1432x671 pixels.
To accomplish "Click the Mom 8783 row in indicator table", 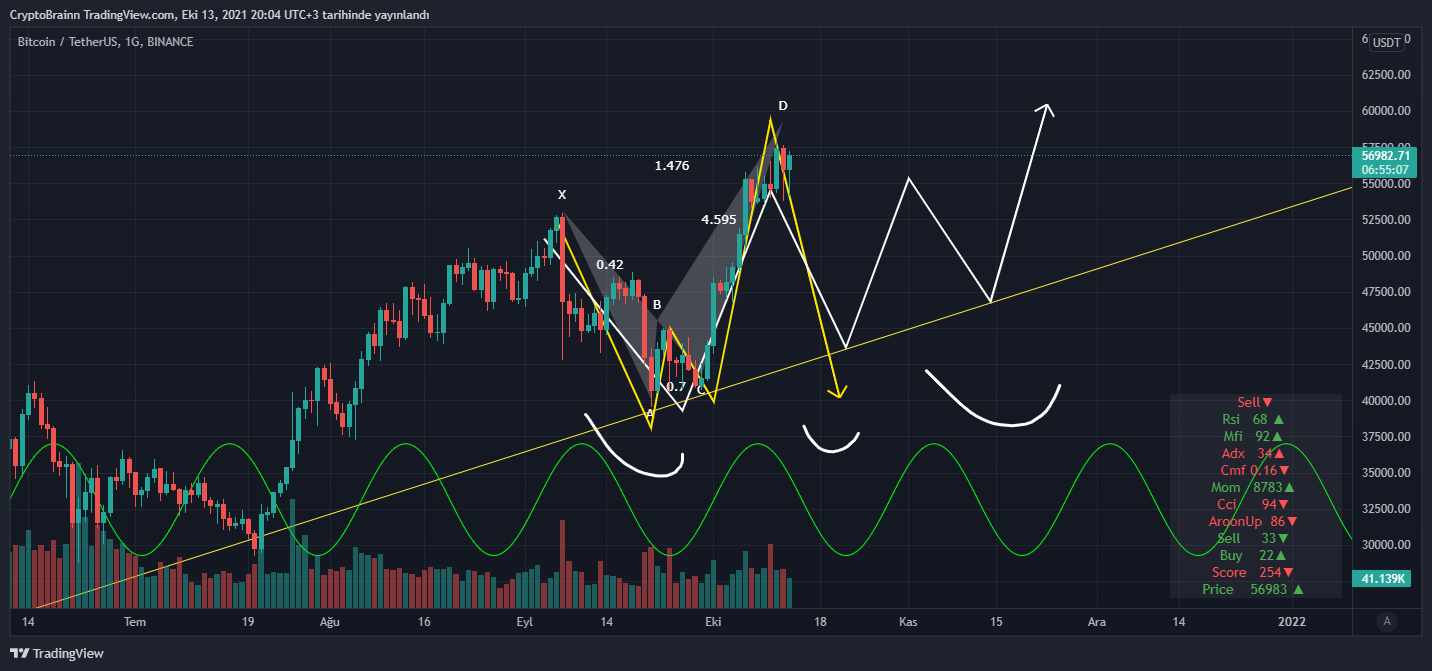I will [x=1253, y=487].
